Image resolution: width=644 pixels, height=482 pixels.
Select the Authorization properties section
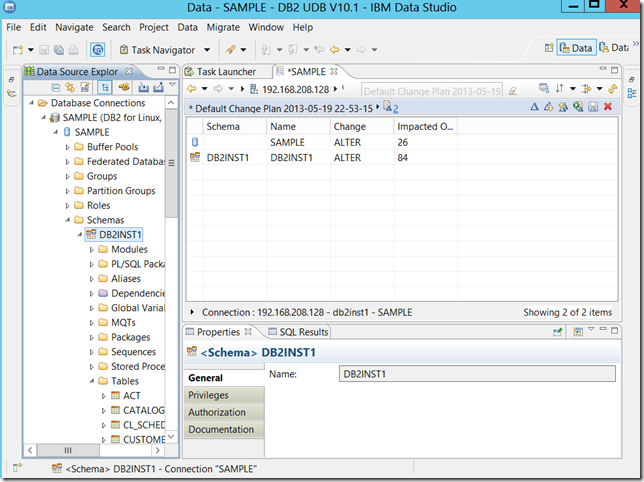[216, 412]
